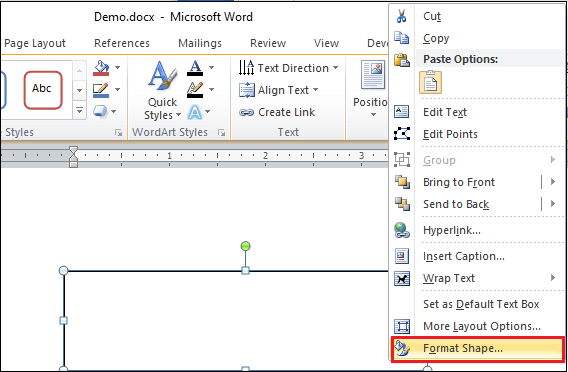
Task: Click the top-left corner handle of text box
Action: click(x=63, y=270)
